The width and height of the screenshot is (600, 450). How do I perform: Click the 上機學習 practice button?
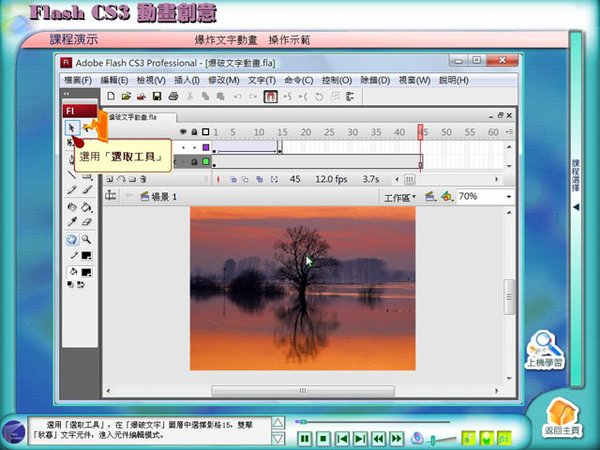(545, 350)
